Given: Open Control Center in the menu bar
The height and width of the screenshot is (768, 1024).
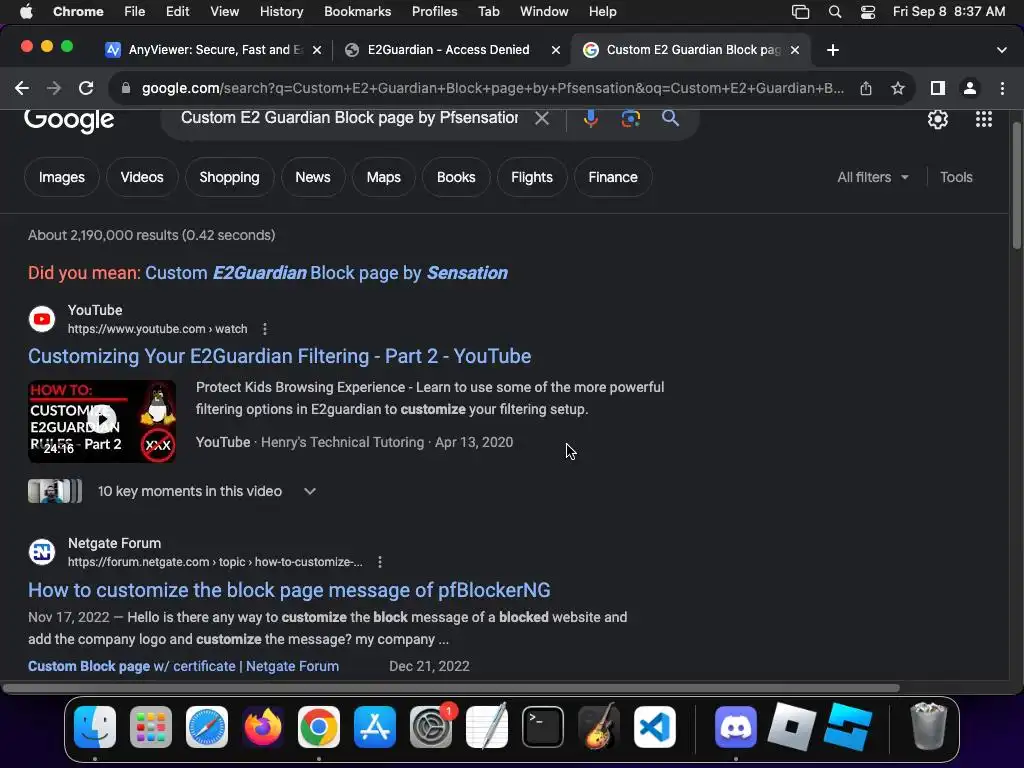Looking at the screenshot, I should (867, 12).
